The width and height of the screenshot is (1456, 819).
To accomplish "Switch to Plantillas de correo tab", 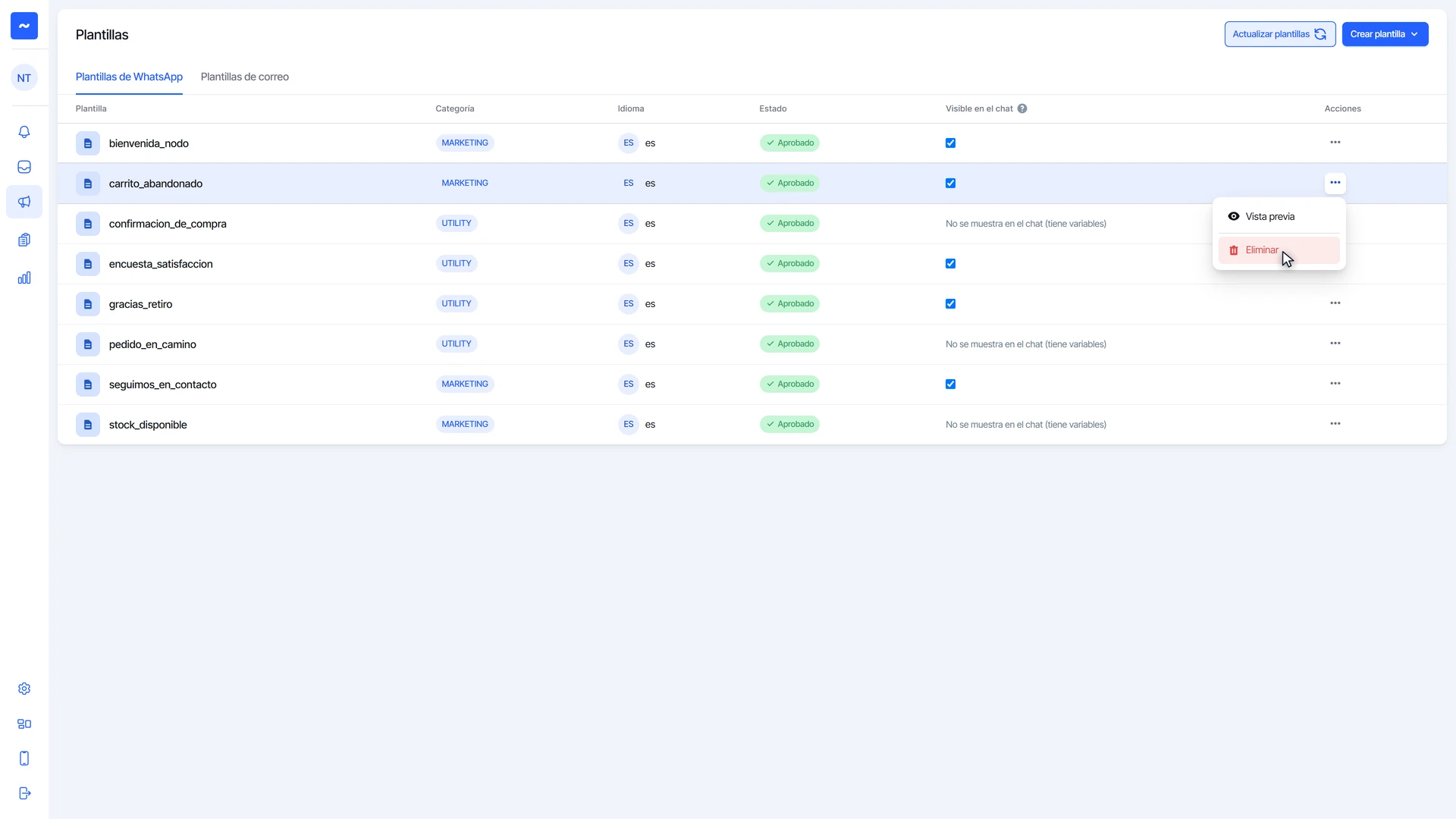I will (x=244, y=77).
